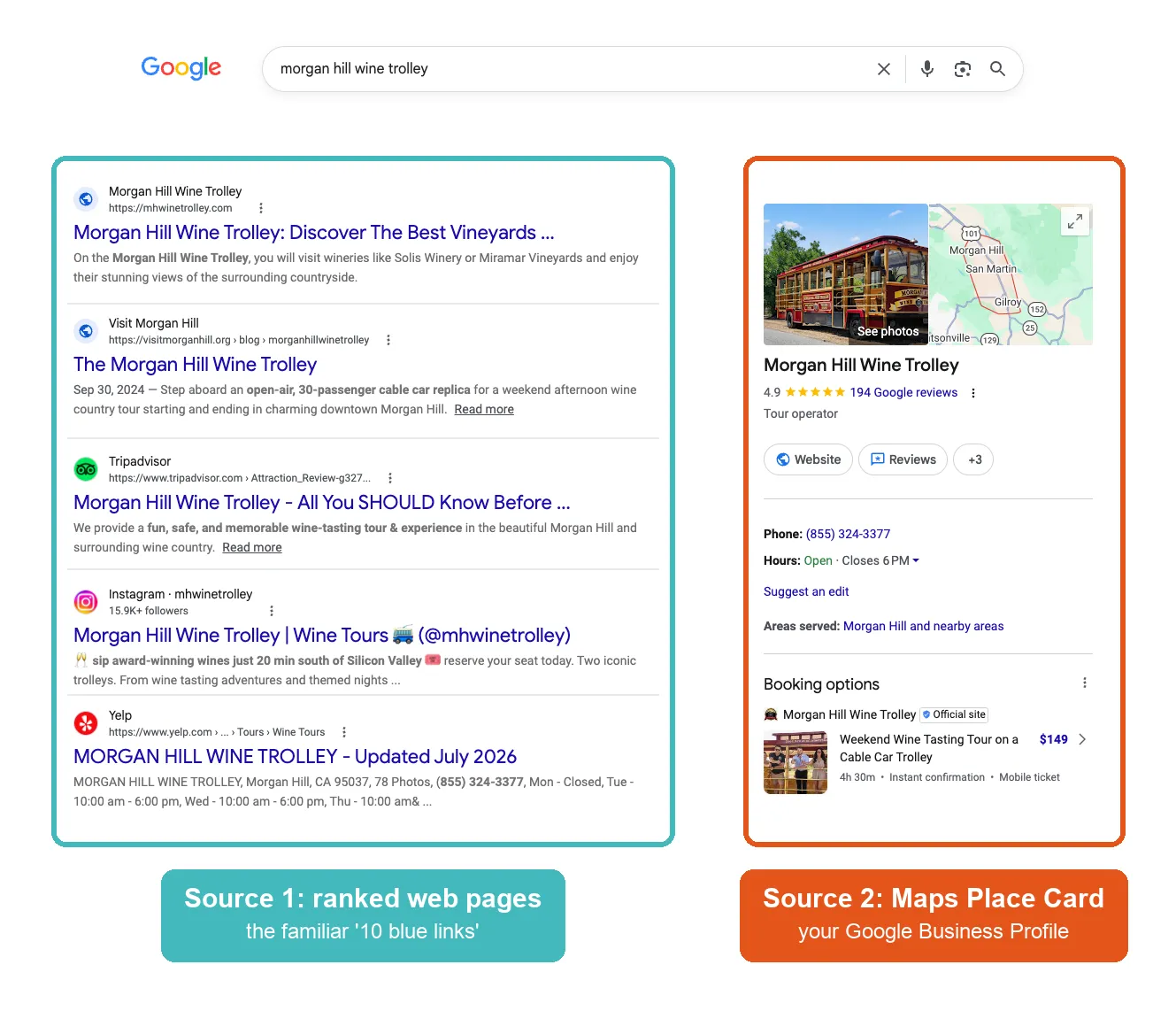Viewport: 1176px width, 1011px height.
Task: Click the map thumbnail of Morgan Hill area
Action: click(1011, 274)
